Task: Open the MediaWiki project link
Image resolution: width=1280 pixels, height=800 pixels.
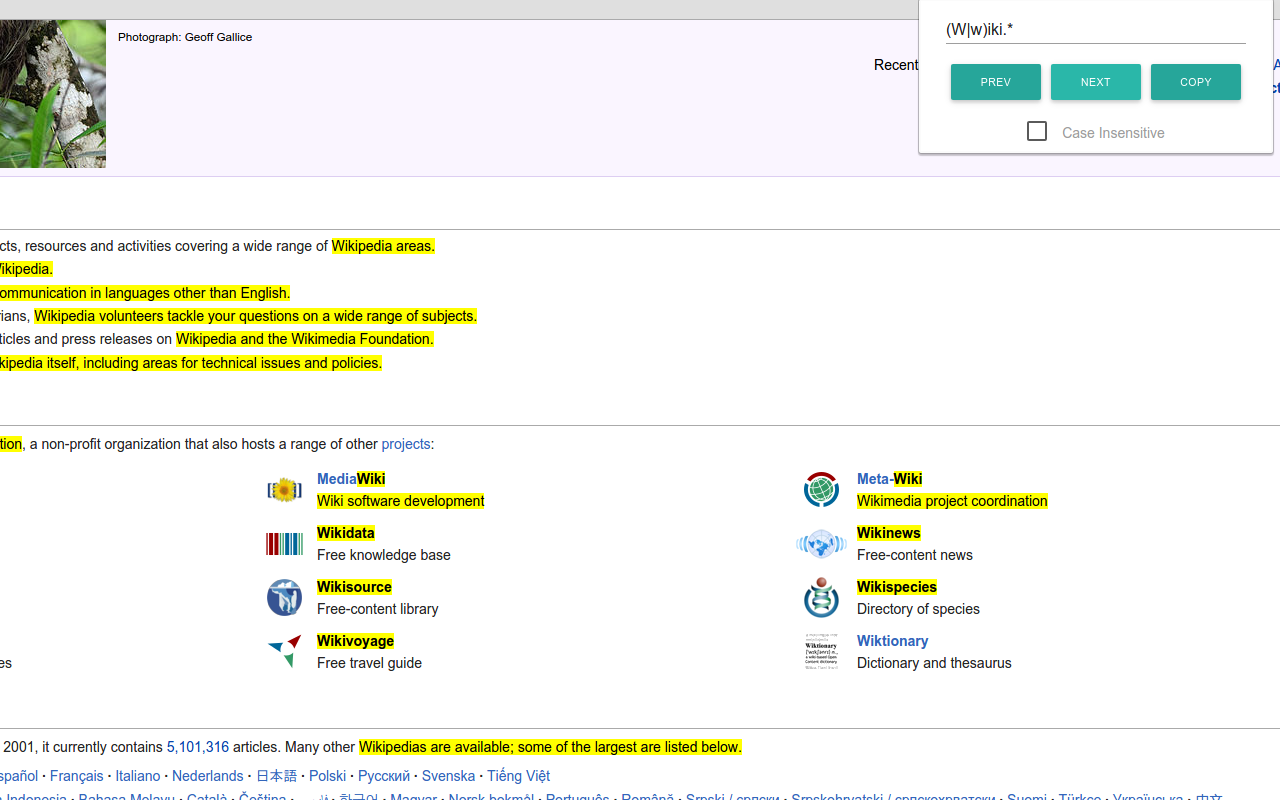Action: point(351,479)
